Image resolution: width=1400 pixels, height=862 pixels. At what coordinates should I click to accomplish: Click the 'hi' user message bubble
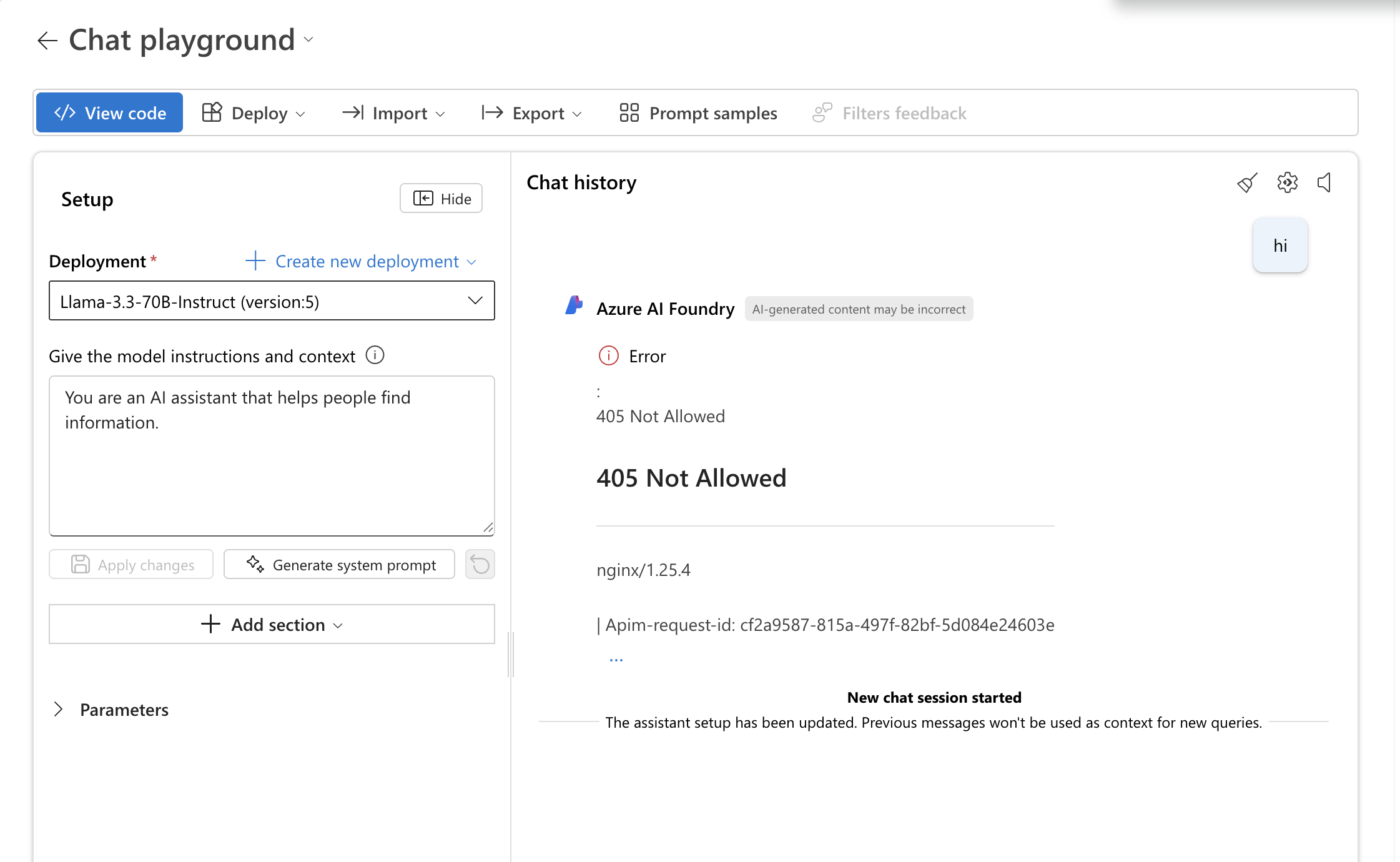click(x=1280, y=245)
